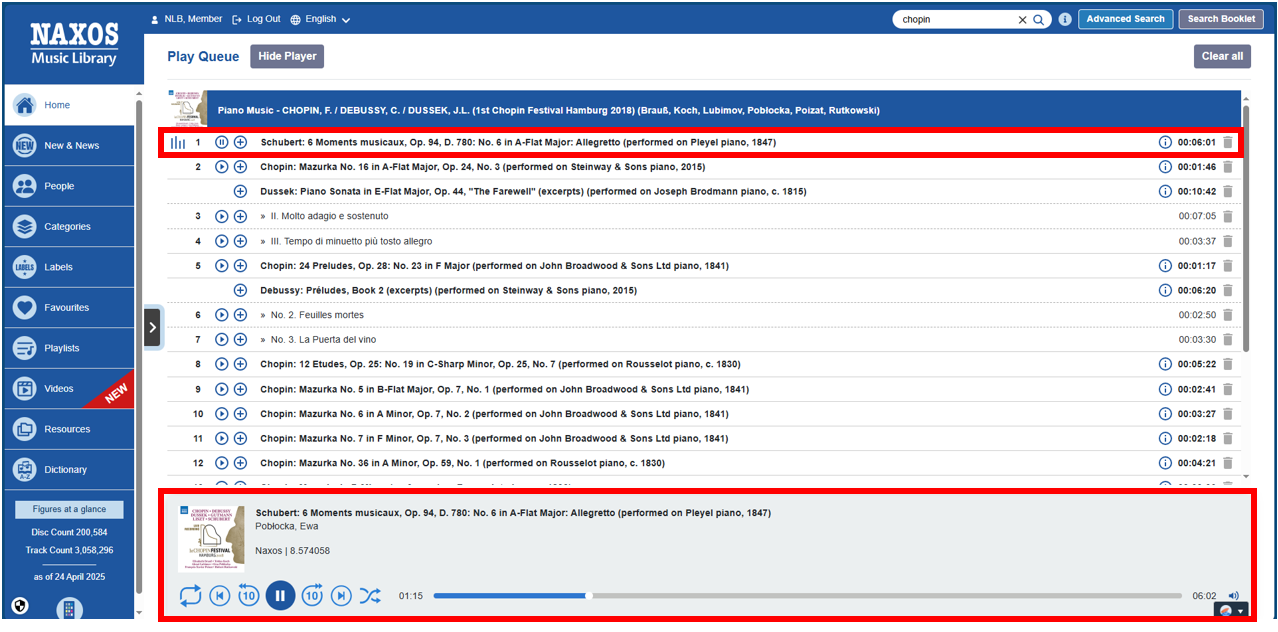
Task: Delete Molto adagio e sostenuto from queue
Action: 1228,216
